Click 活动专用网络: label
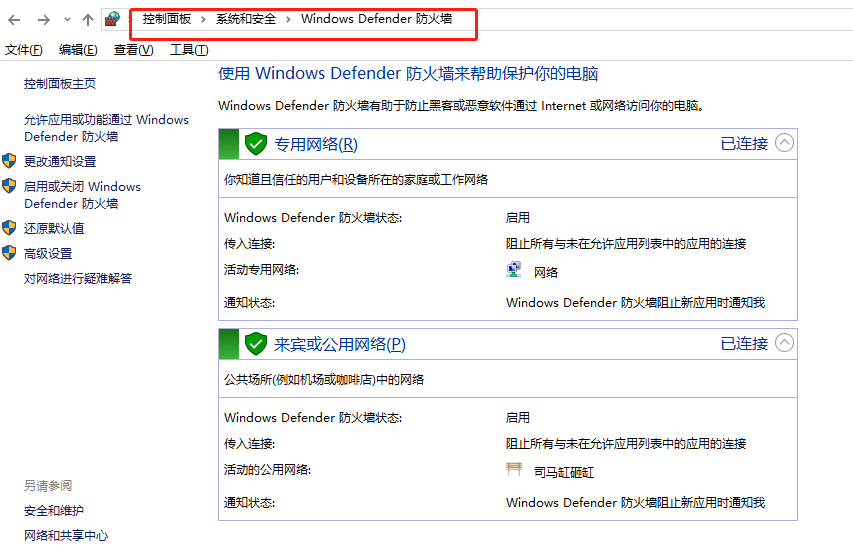Screen dimensions: 853x559 pyautogui.click(x=261, y=270)
